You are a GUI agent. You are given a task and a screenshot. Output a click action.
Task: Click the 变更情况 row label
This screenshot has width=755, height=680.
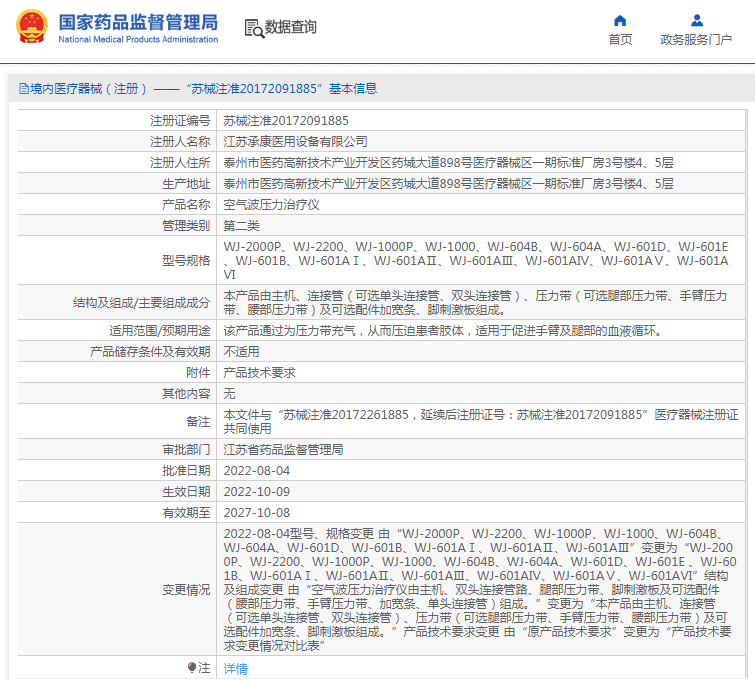(186, 589)
